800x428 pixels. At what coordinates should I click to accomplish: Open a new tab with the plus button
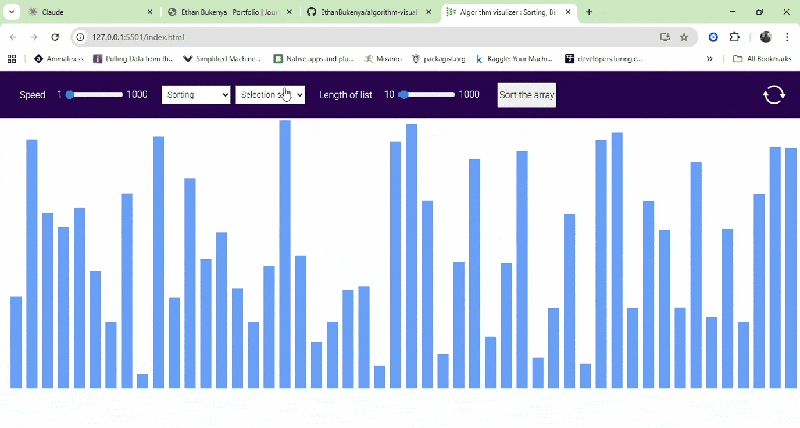tap(589, 12)
